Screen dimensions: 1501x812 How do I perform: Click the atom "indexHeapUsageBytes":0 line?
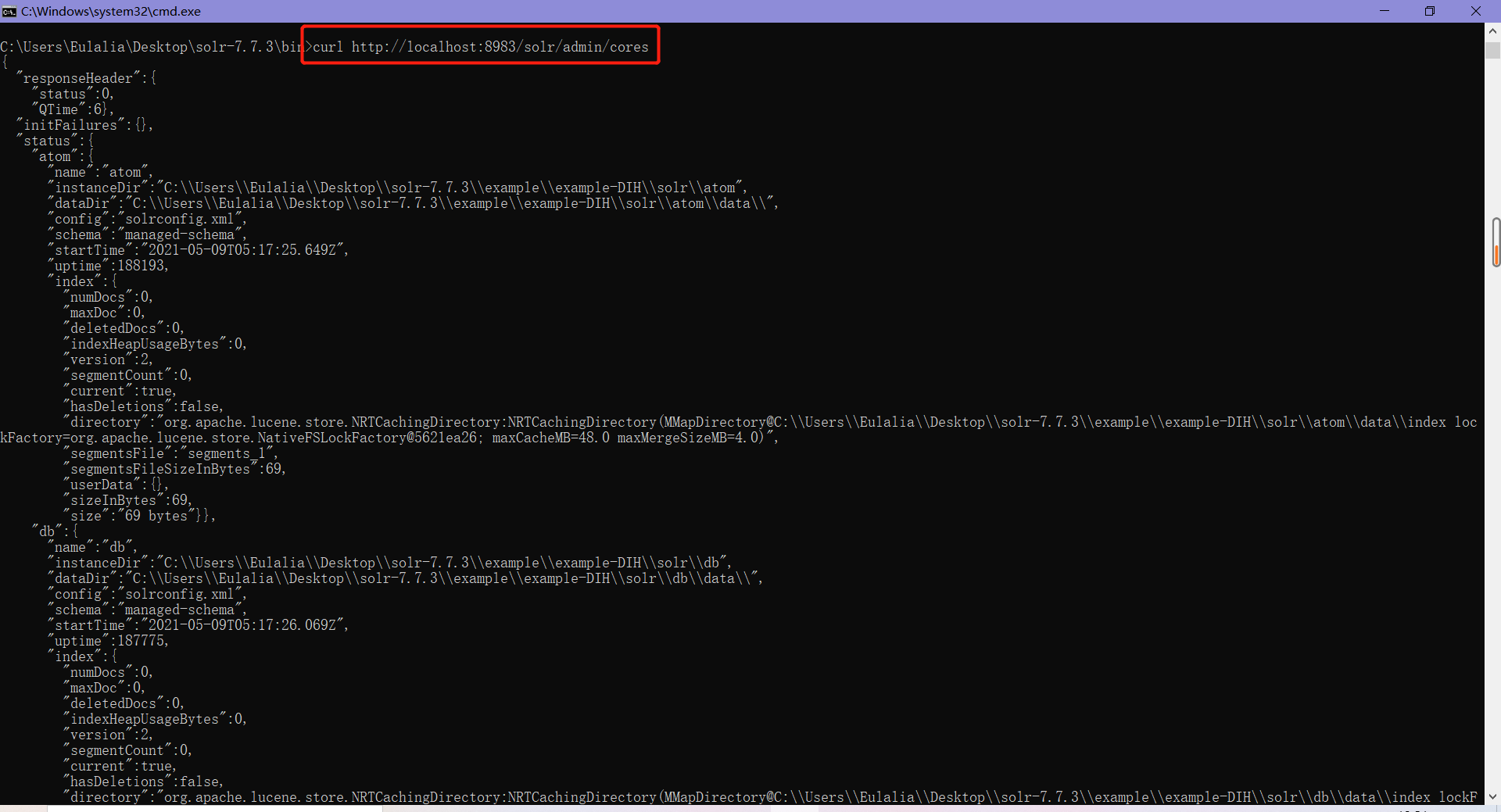156,344
